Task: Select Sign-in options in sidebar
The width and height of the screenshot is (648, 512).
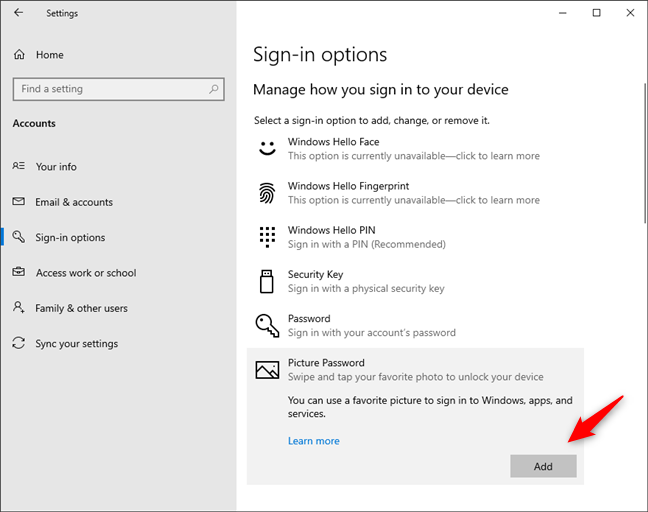Action: (x=118, y=238)
